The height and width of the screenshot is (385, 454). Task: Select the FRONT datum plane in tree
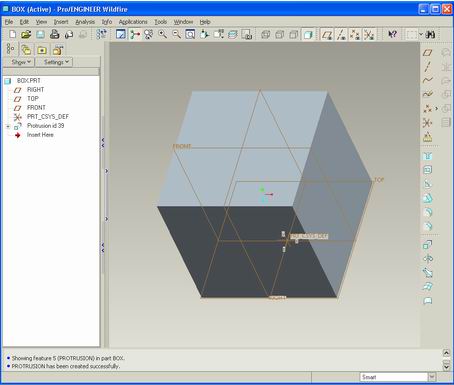pyautogui.click(x=36, y=108)
